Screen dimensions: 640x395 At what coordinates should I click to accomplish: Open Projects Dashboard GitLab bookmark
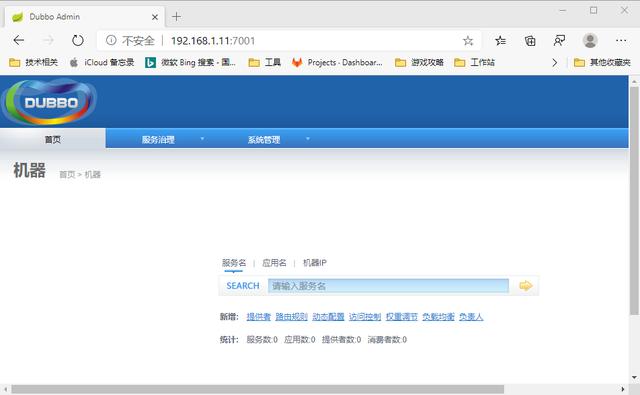tap(337, 62)
